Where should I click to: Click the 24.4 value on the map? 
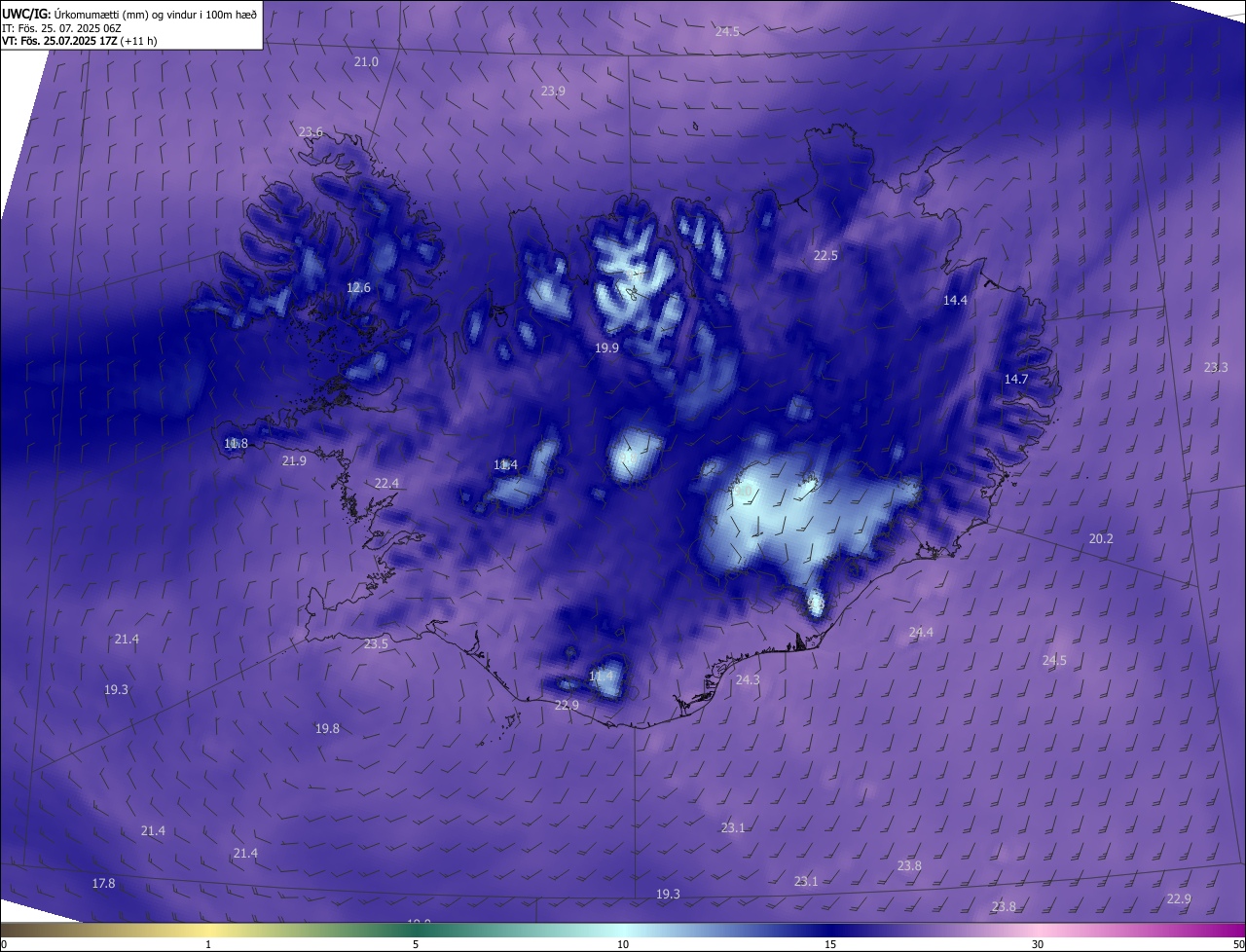(x=921, y=632)
